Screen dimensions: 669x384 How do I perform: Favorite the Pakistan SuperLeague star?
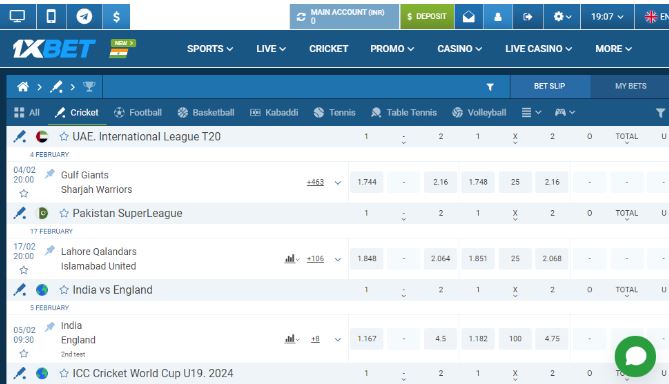point(64,213)
